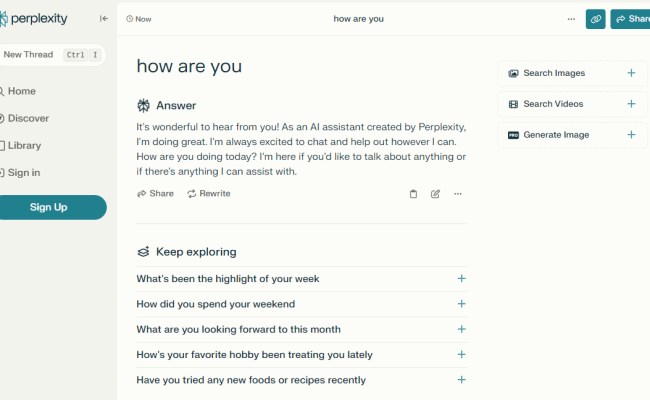Viewport: 650px width, 400px height.
Task: Click the Perplexity logo
Action: point(34,19)
